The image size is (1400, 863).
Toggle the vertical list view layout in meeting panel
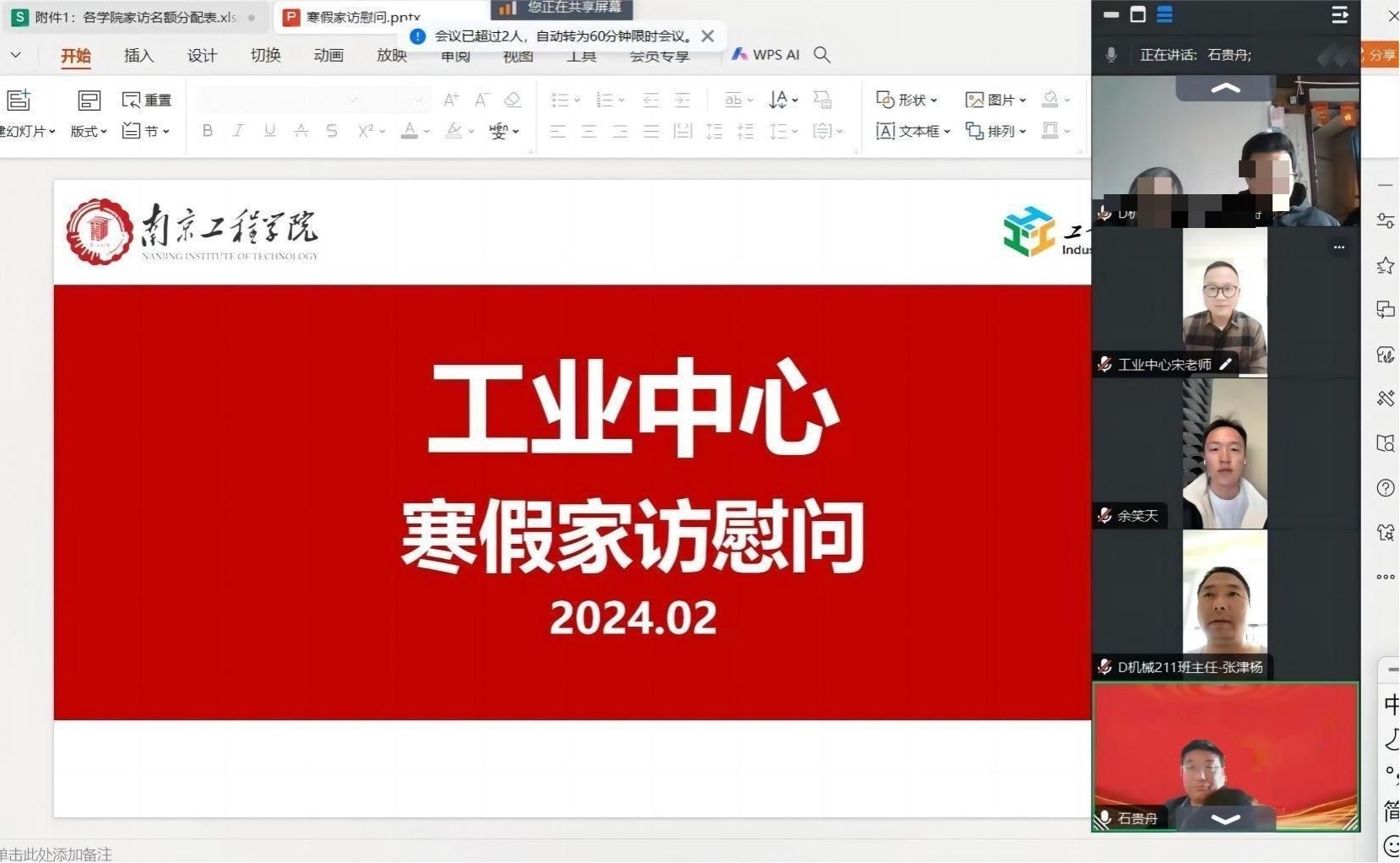(1164, 14)
